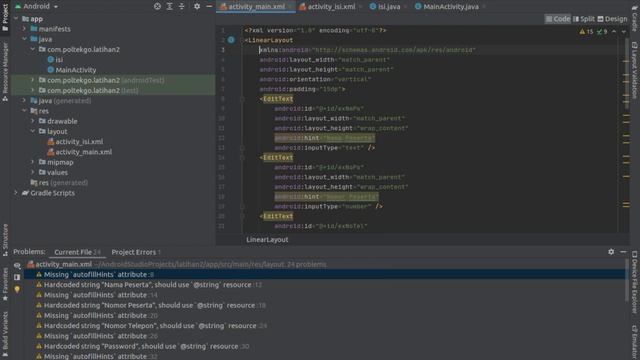The image size is (640, 360).
Task: Click the yellow lightbulb quick-fix icon
Action: [x=17, y=289]
